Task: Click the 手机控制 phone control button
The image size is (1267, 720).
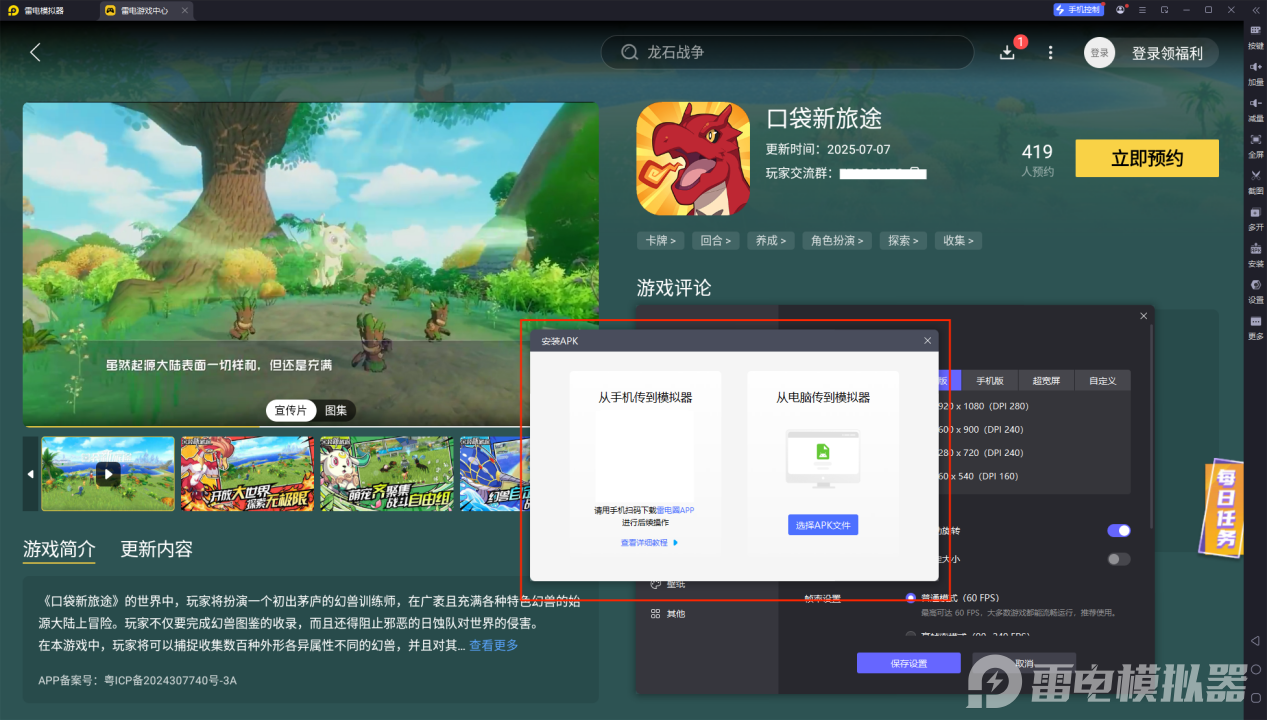Action: pos(1078,9)
